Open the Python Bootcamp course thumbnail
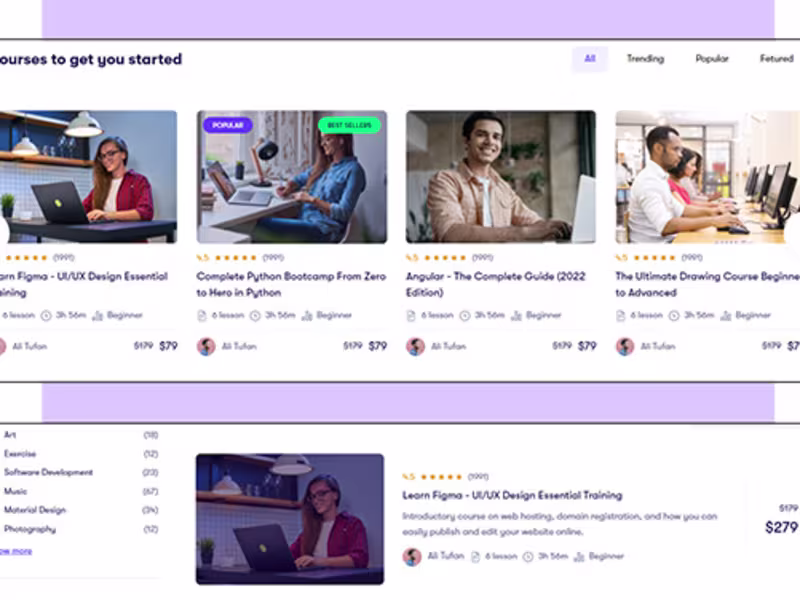 (x=292, y=177)
